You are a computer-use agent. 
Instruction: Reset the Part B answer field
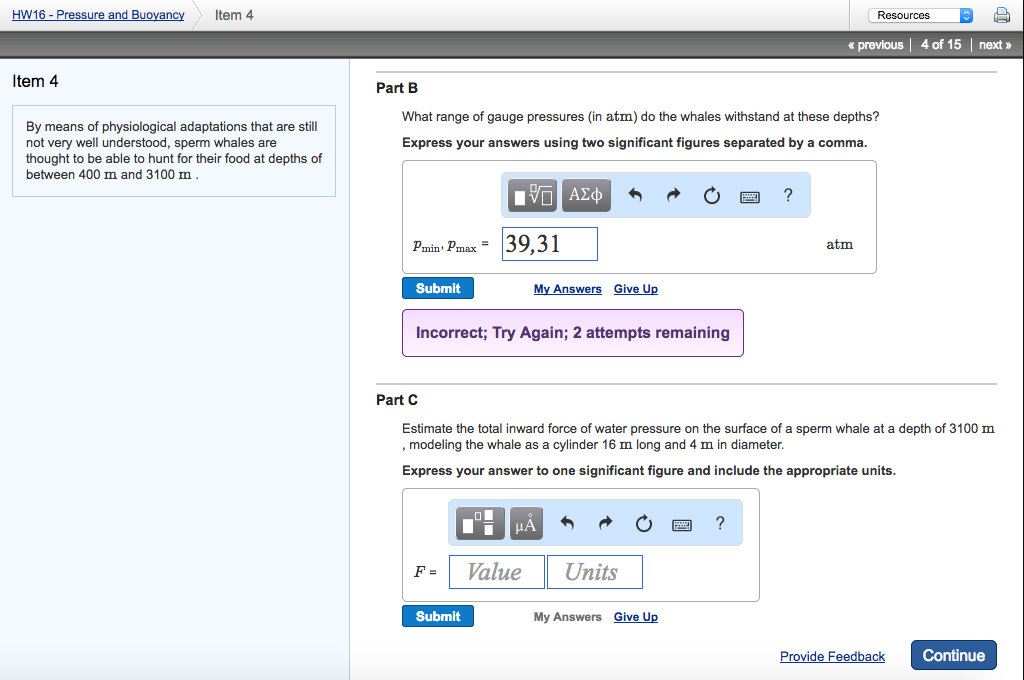point(711,195)
